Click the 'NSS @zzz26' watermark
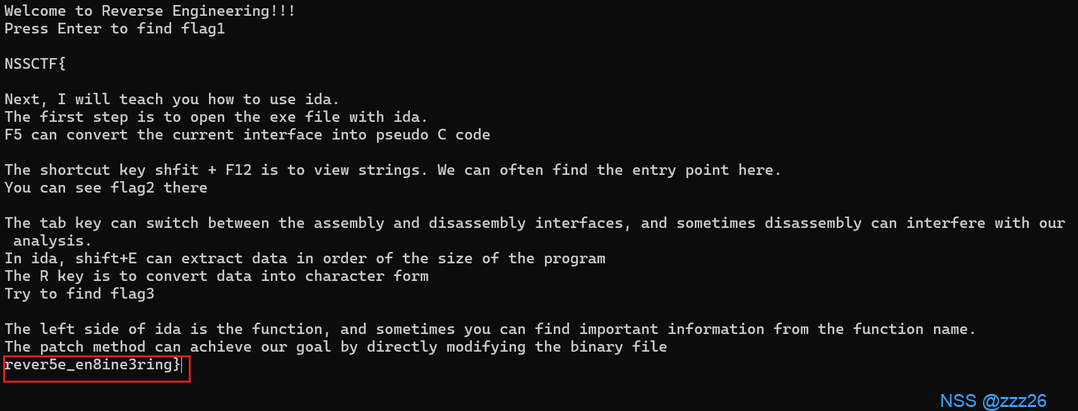This screenshot has width=1078, height=411. pyautogui.click(x=993, y=400)
